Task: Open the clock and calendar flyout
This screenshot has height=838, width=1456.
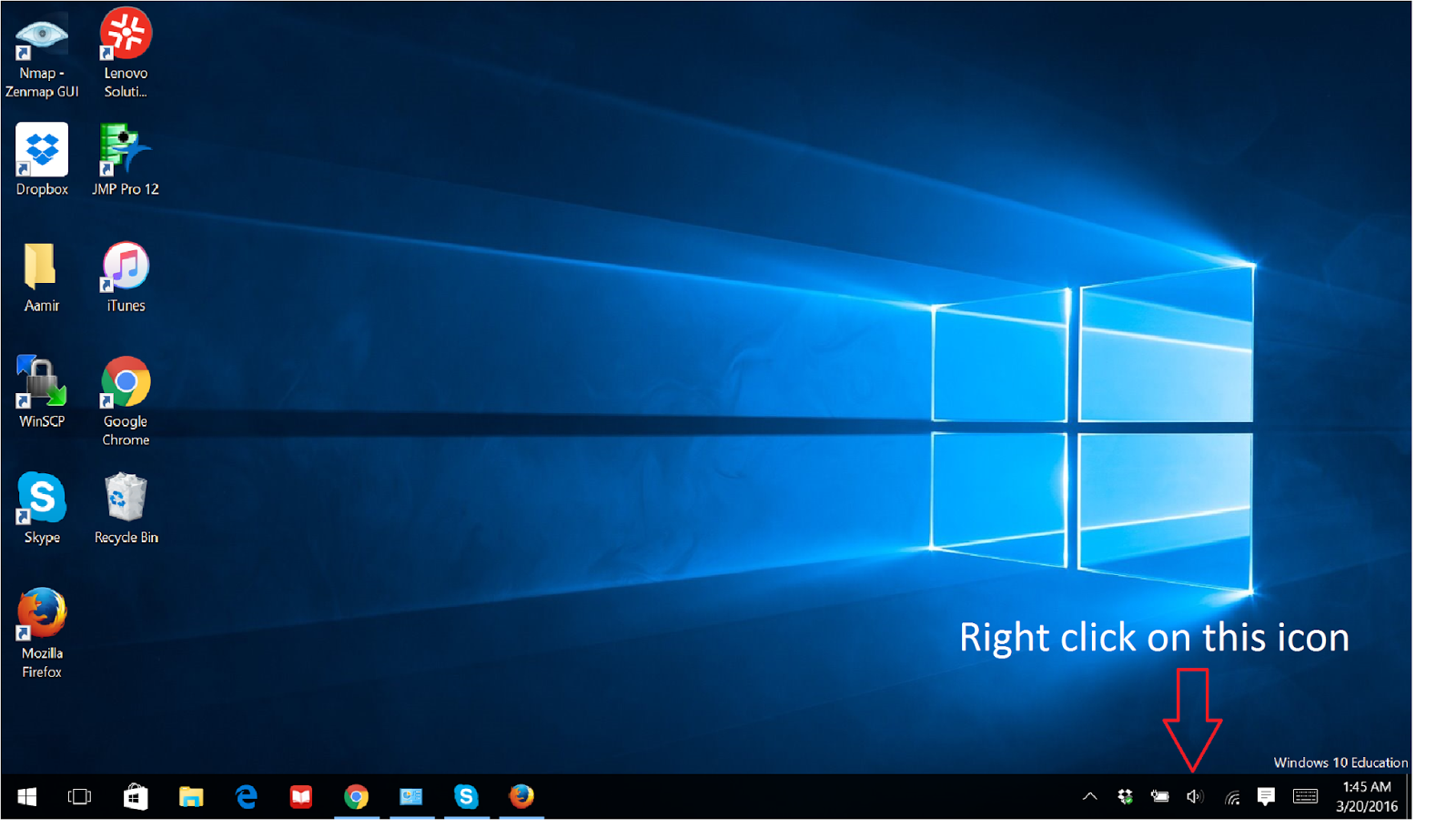Action: click(1365, 795)
